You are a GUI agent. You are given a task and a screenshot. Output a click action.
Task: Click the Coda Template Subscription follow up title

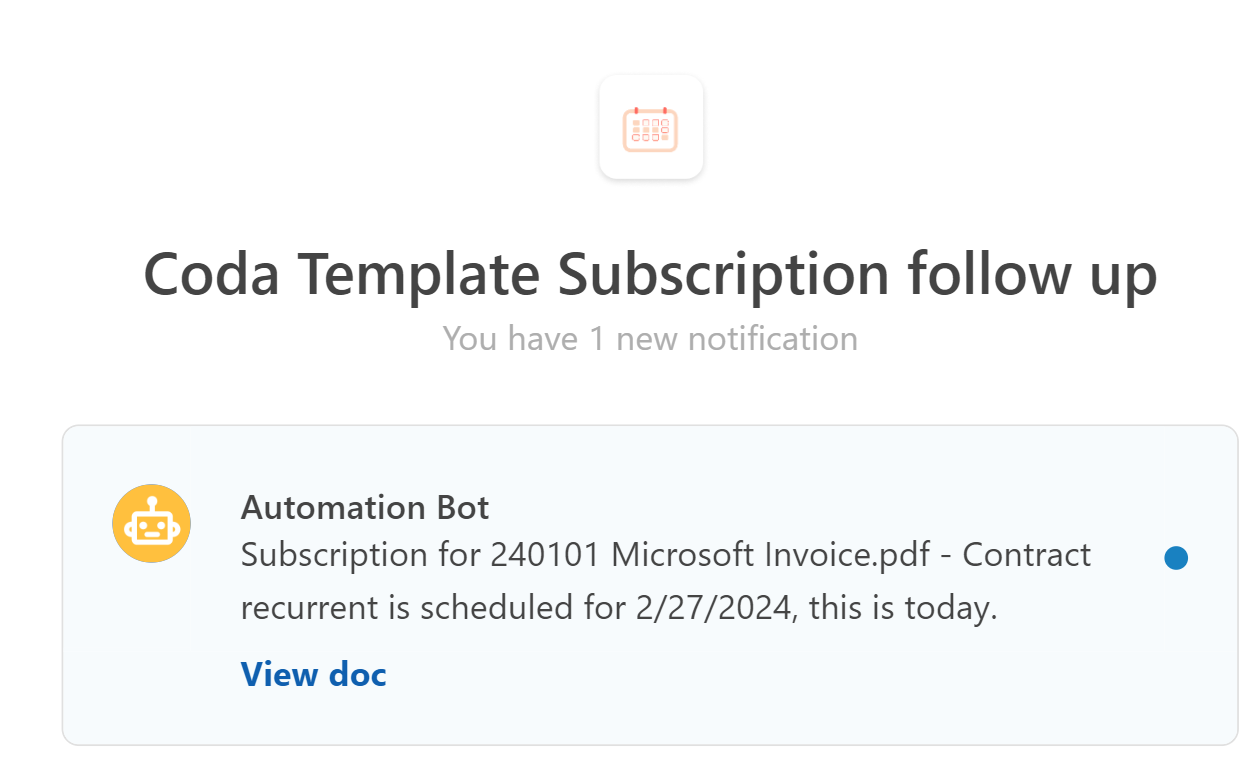tap(650, 274)
